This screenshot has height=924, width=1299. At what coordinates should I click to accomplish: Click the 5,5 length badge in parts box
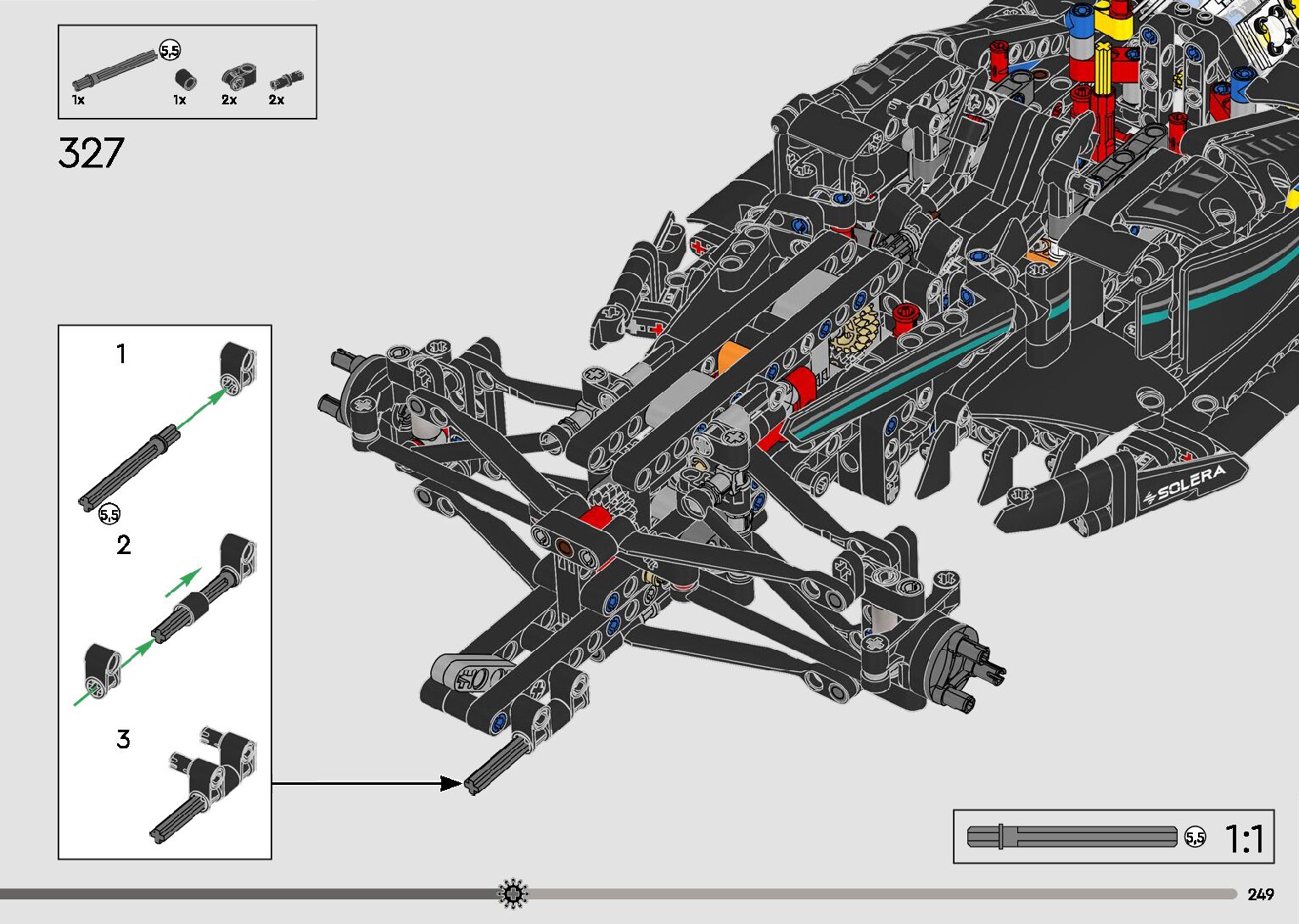pyautogui.click(x=170, y=51)
